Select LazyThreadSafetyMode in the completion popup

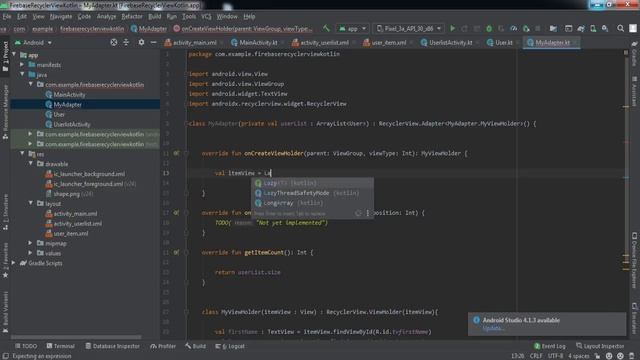(312, 193)
